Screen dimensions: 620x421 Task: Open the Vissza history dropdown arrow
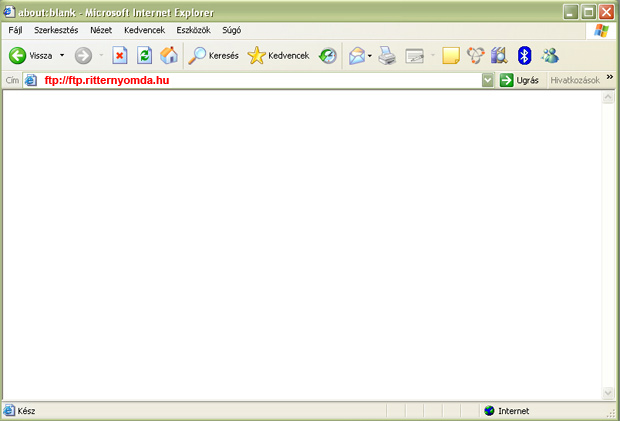[62, 55]
